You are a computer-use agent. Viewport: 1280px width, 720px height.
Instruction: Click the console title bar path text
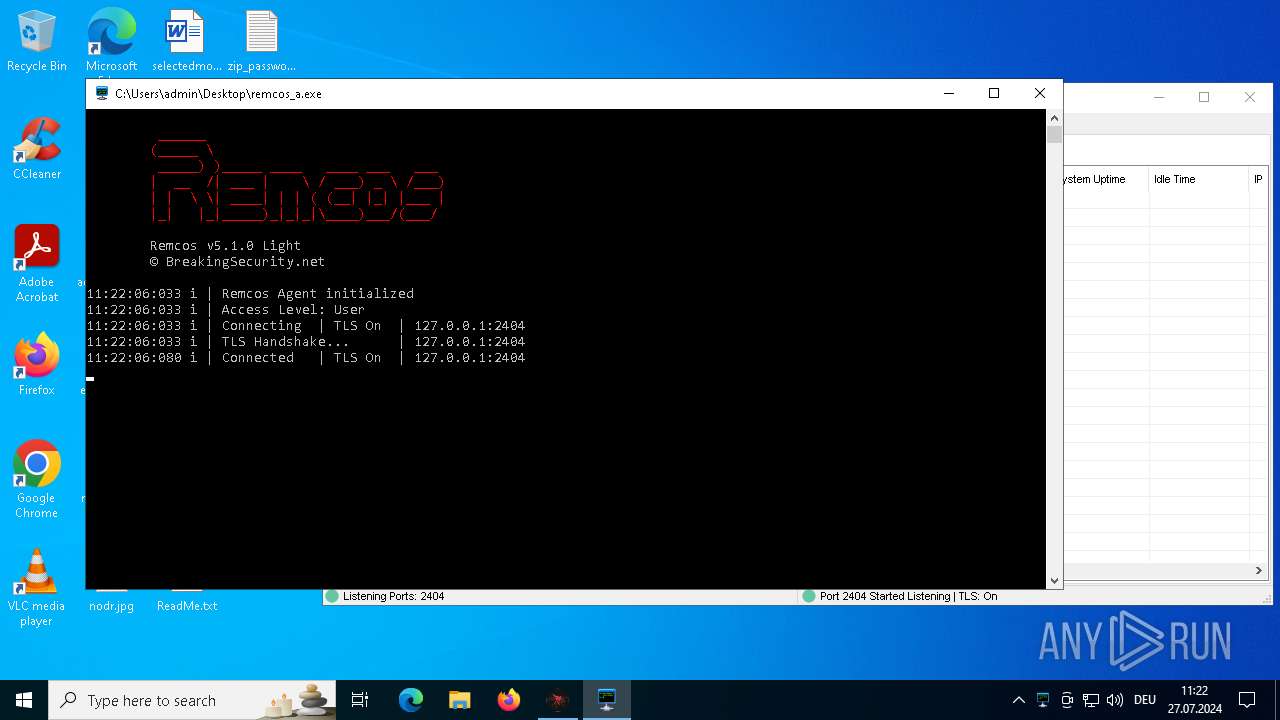pos(218,93)
